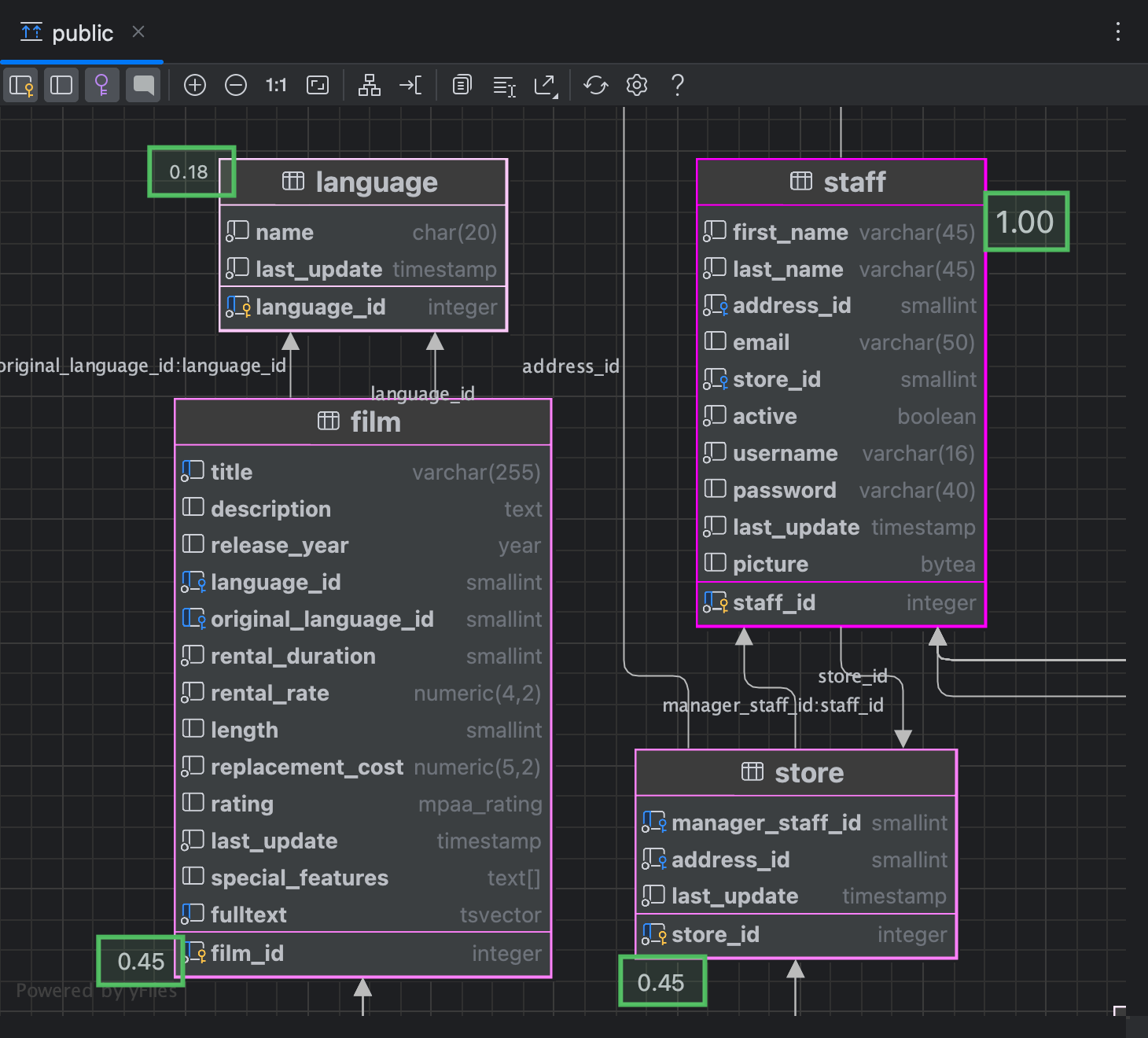Apply current layout using hierarchy icon

(x=369, y=85)
